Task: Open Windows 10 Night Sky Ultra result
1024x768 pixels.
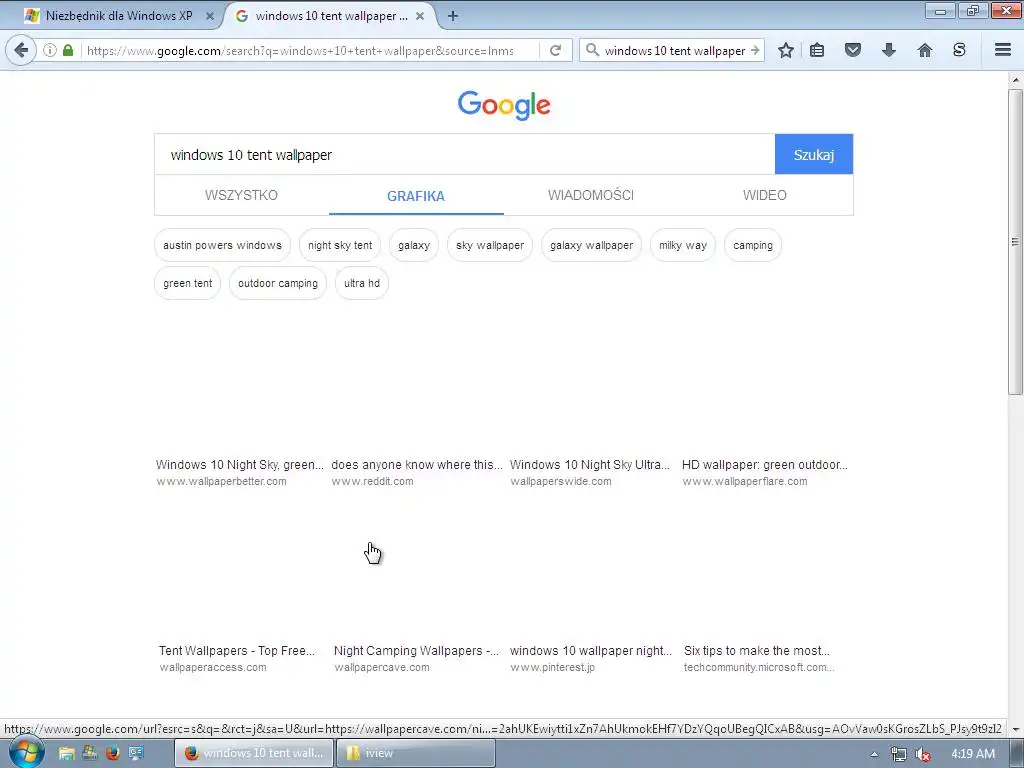Action: click(x=590, y=465)
